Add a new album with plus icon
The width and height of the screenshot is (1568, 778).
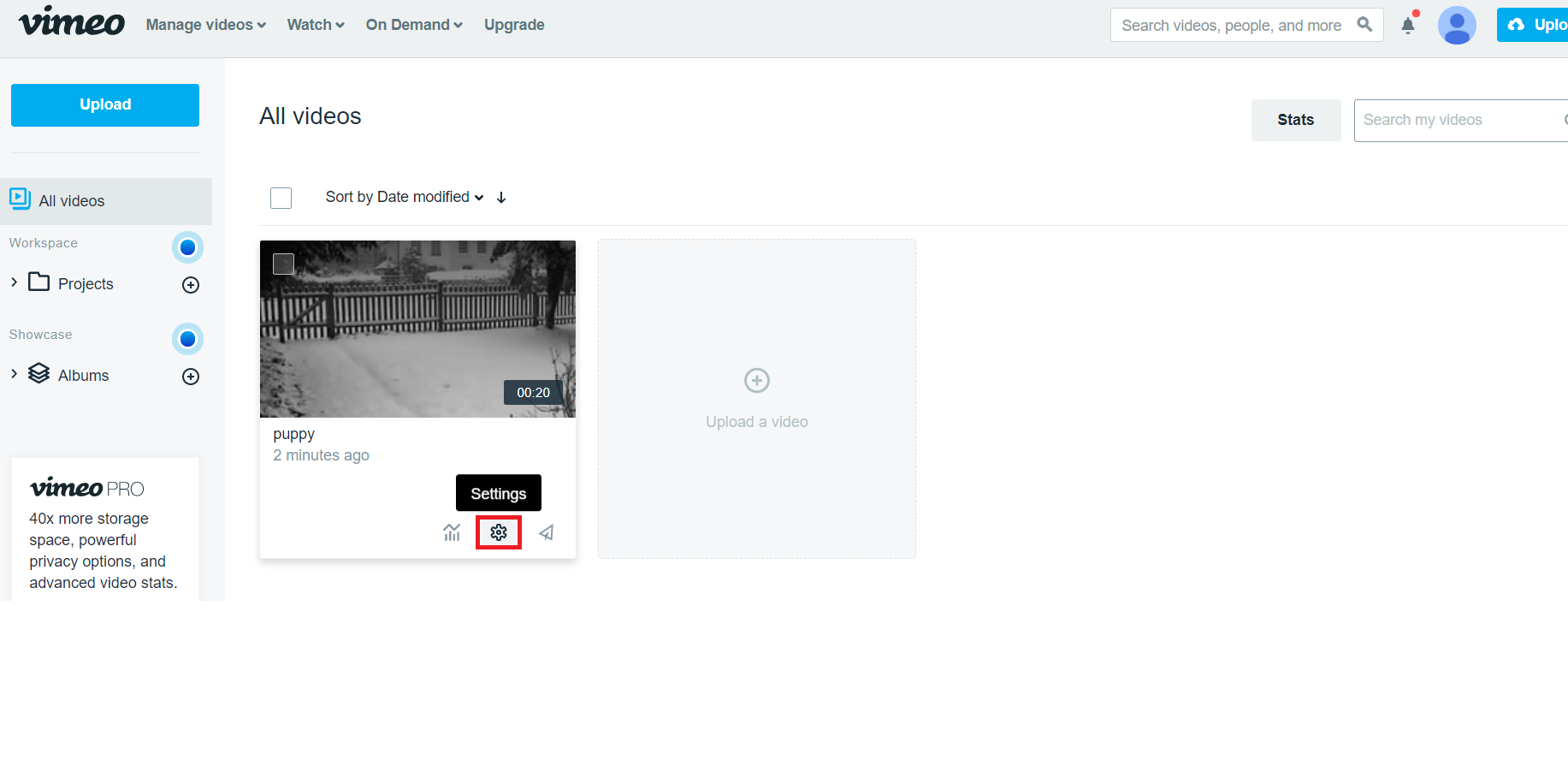(x=191, y=377)
